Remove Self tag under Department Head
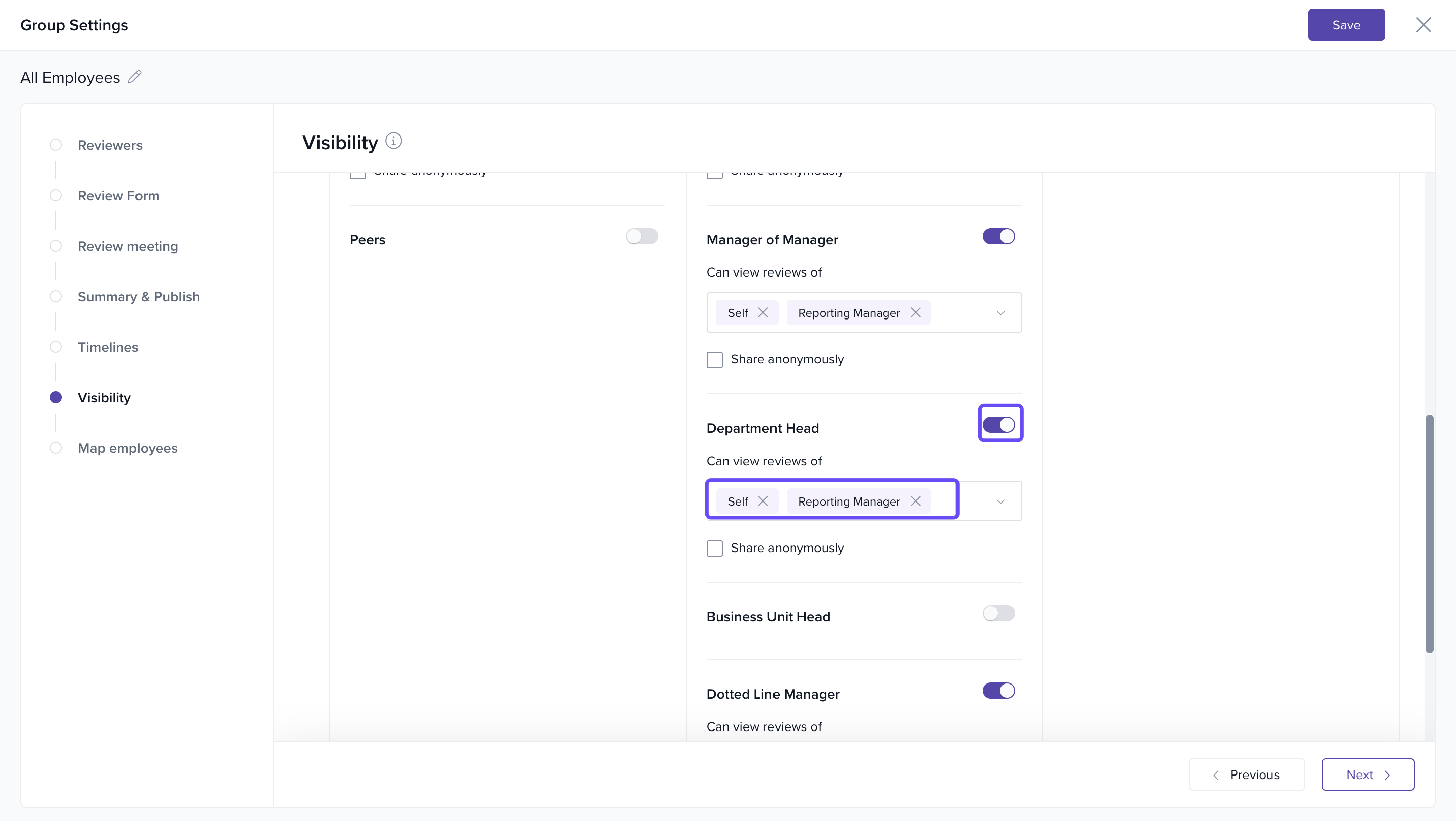Screen dimensions: 1456x821 click(x=763, y=501)
